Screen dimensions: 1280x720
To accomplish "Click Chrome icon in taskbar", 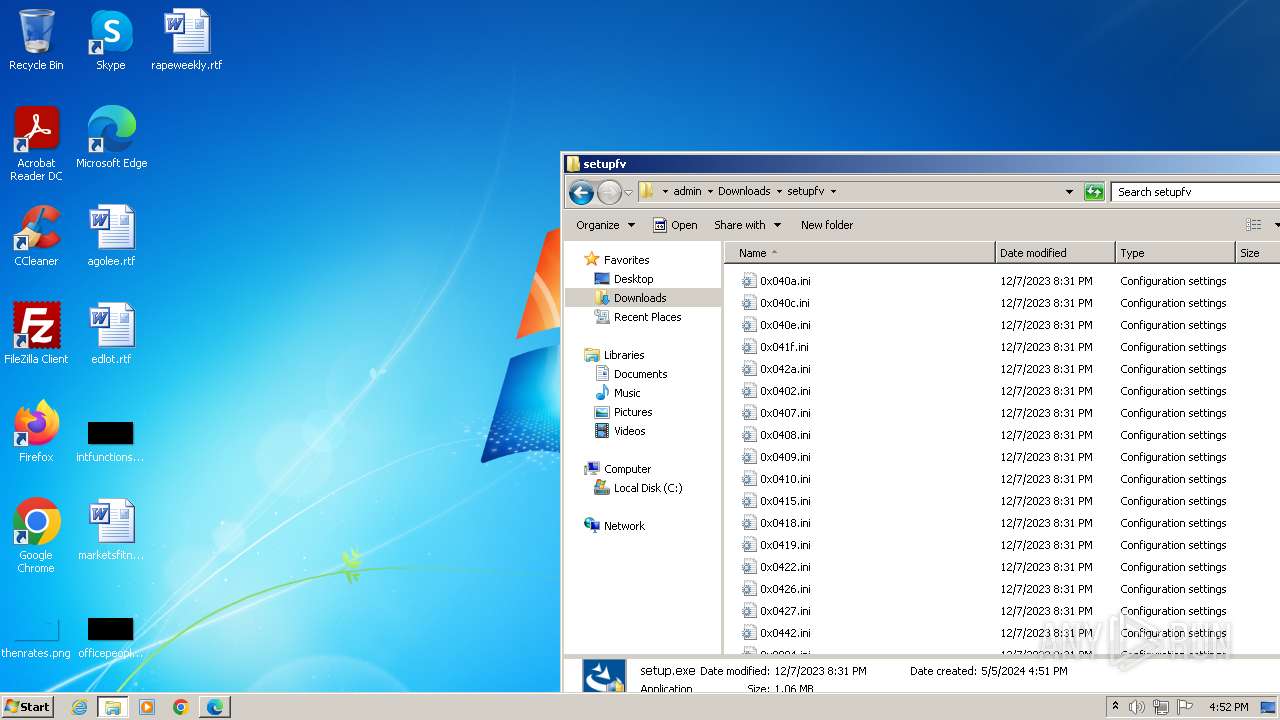I will coord(181,707).
